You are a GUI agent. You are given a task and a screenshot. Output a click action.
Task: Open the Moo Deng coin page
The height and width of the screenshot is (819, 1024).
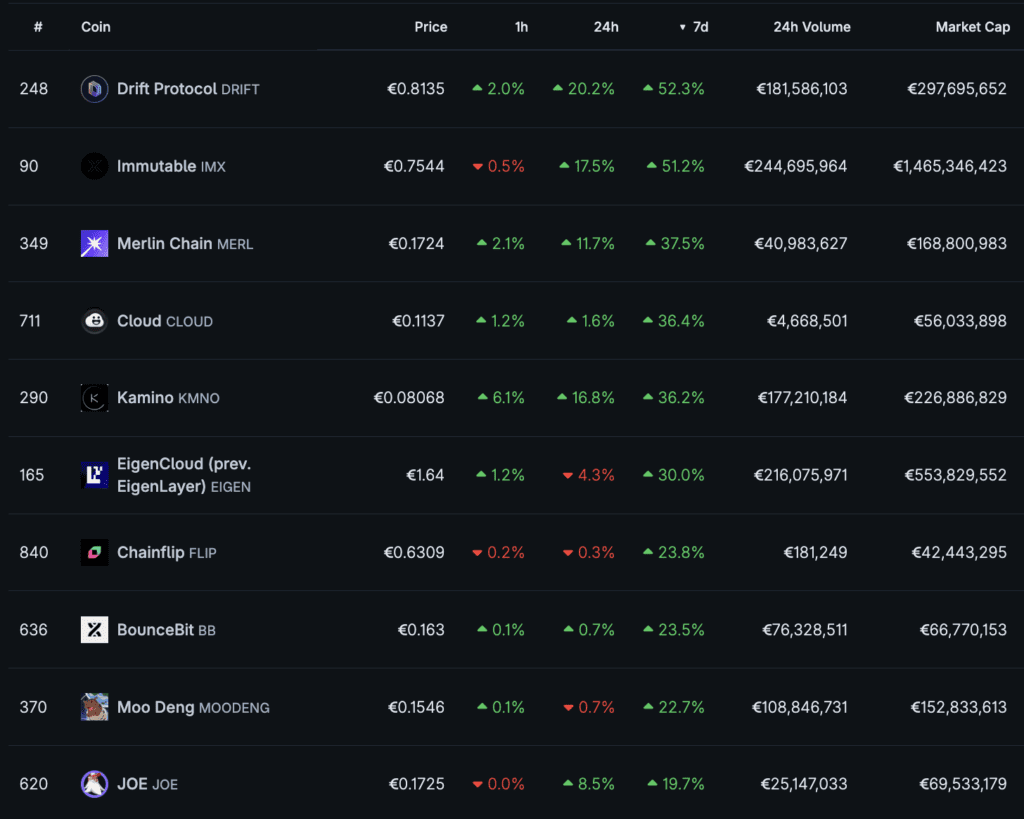tap(193, 707)
